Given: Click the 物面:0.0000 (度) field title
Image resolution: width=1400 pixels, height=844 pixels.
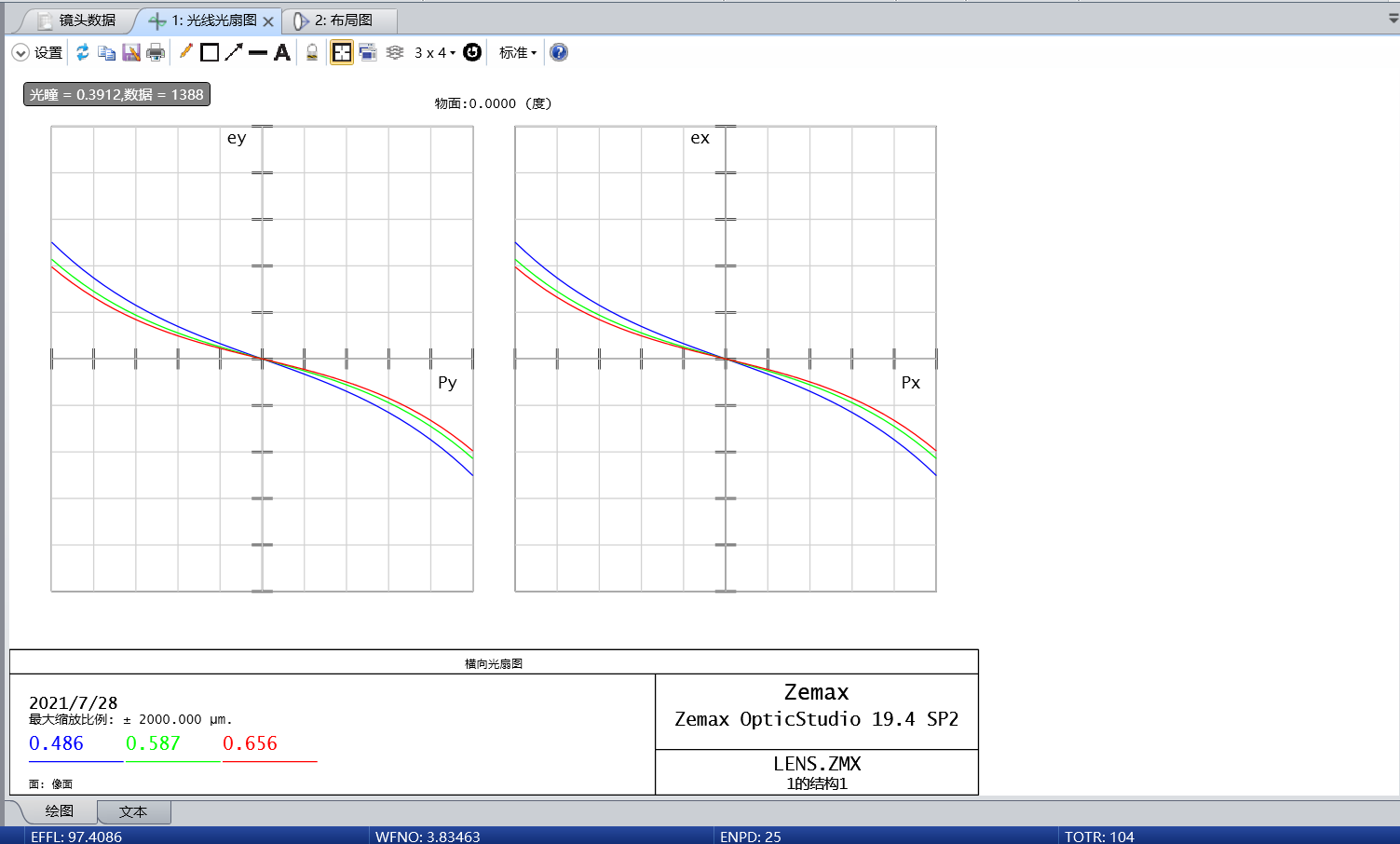Looking at the screenshot, I should point(493,103).
